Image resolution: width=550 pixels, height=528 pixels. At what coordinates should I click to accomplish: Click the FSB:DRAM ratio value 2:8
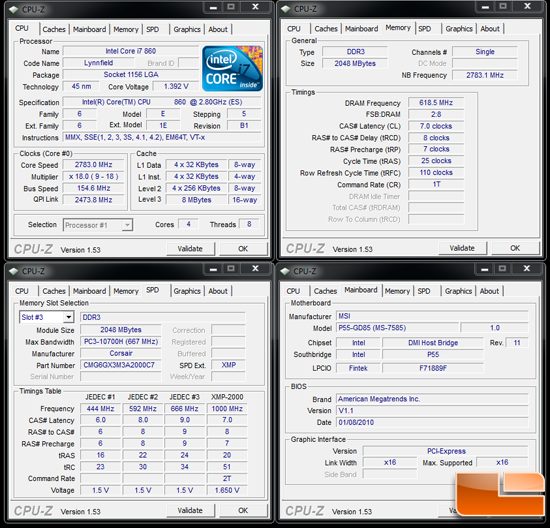[x=436, y=114]
